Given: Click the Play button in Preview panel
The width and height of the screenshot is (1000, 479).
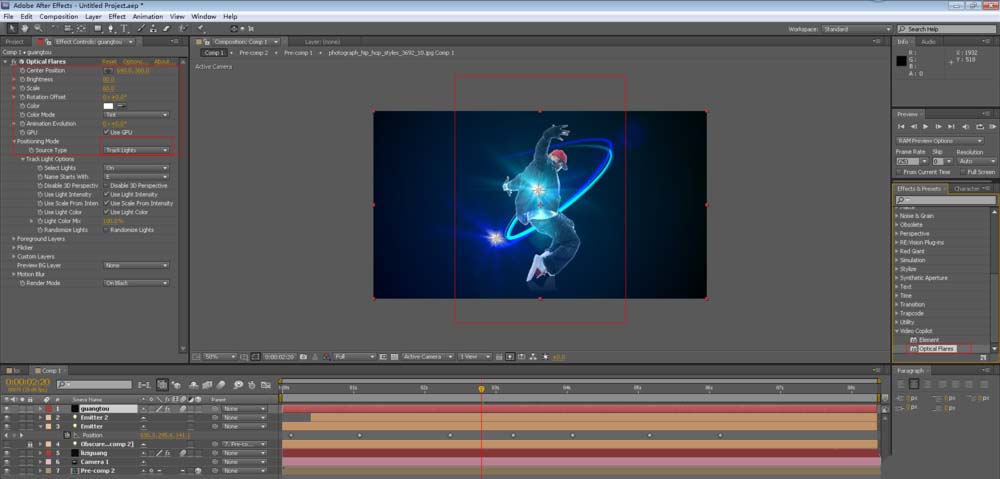Looking at the screenshot, I should click(x=926, y=127).
